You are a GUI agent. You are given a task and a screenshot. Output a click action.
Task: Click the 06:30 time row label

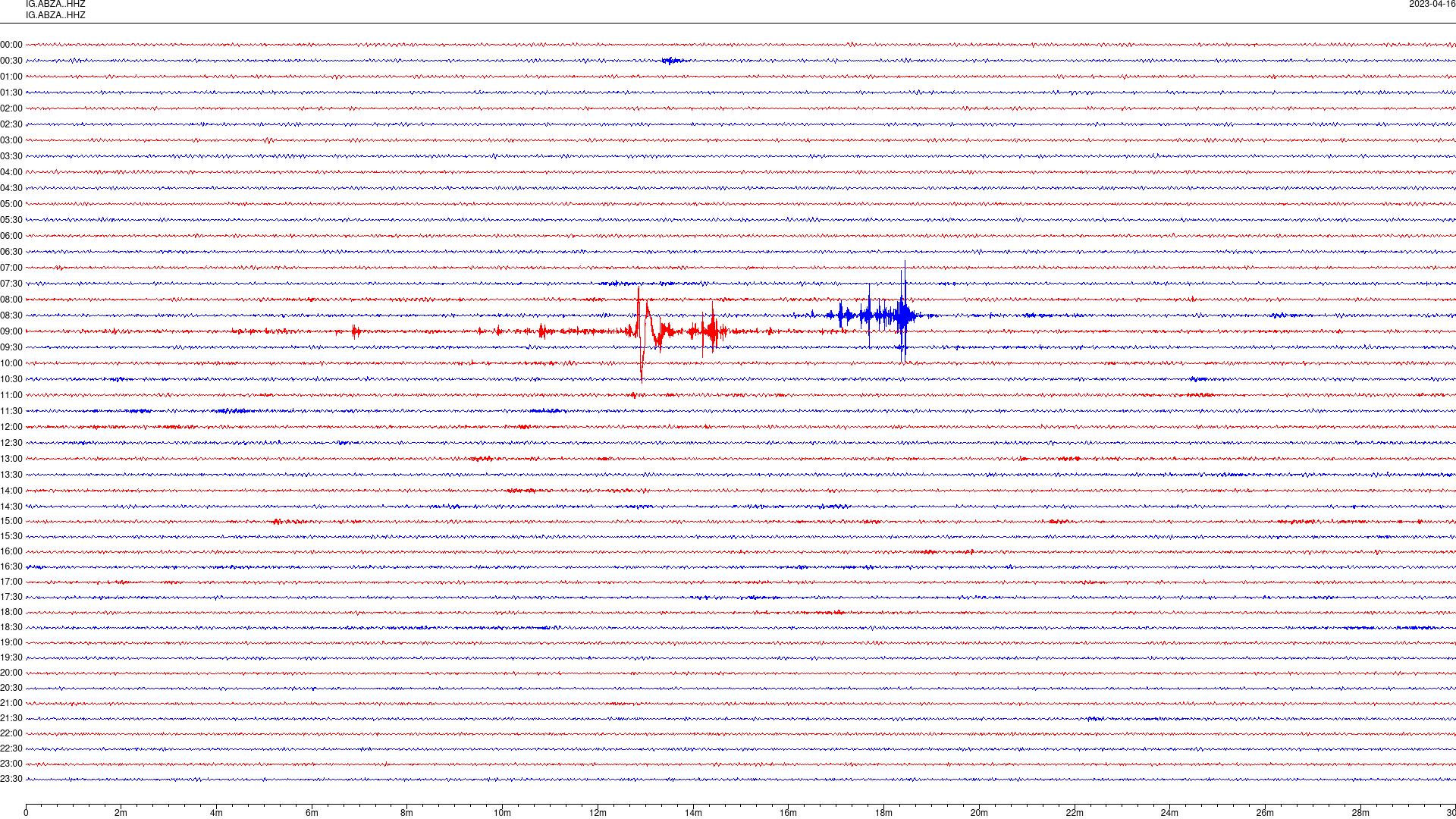pyautogui.click(x=11, y=252)
